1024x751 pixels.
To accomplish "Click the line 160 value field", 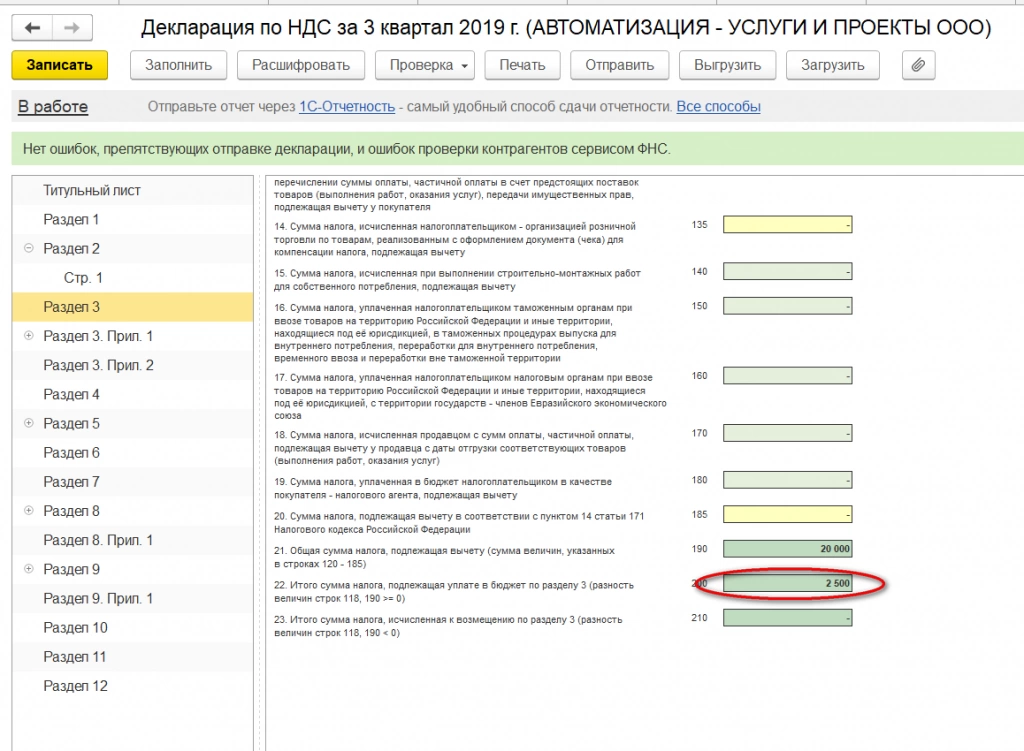I will [788, 376].
